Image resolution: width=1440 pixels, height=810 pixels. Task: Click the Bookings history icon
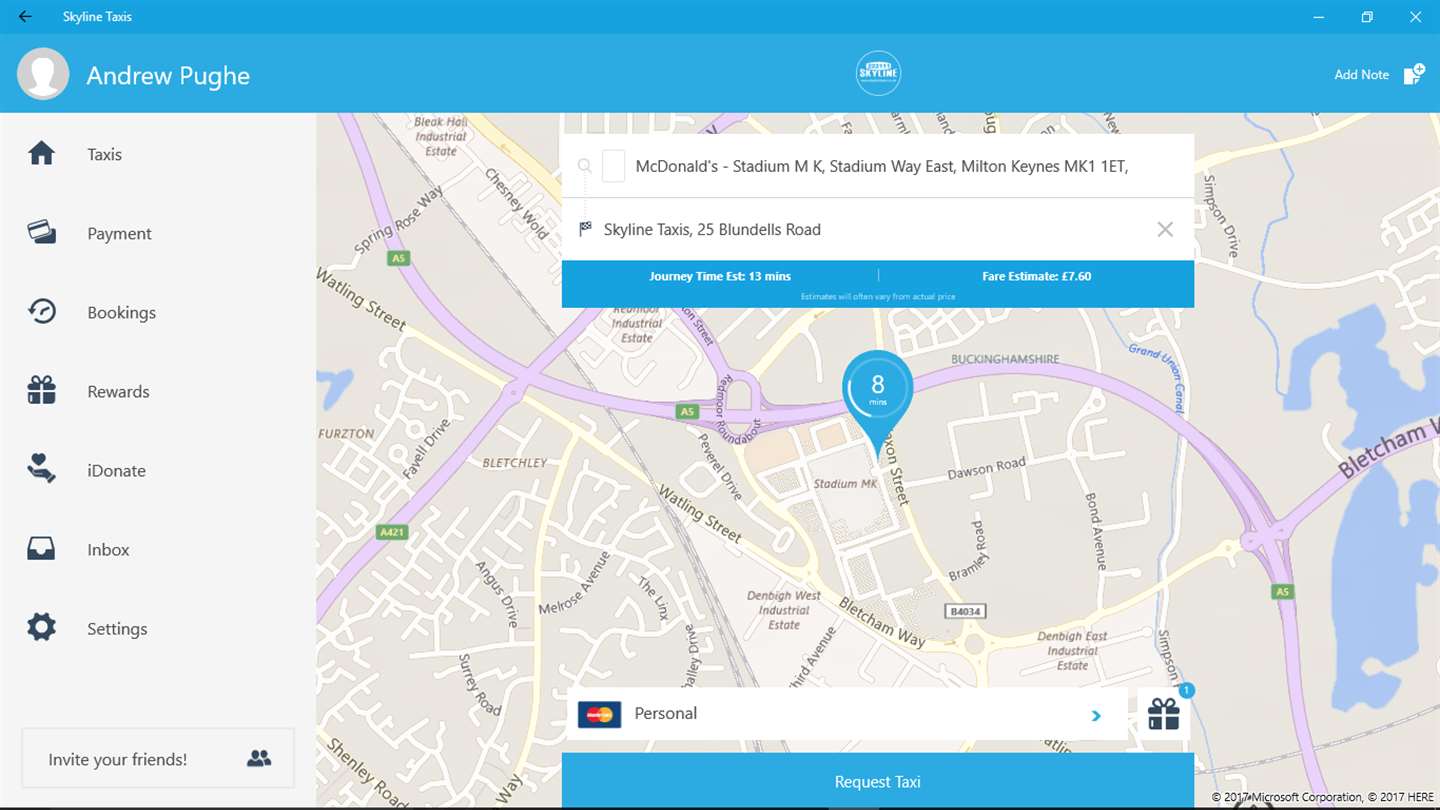[x=41, y=311]
